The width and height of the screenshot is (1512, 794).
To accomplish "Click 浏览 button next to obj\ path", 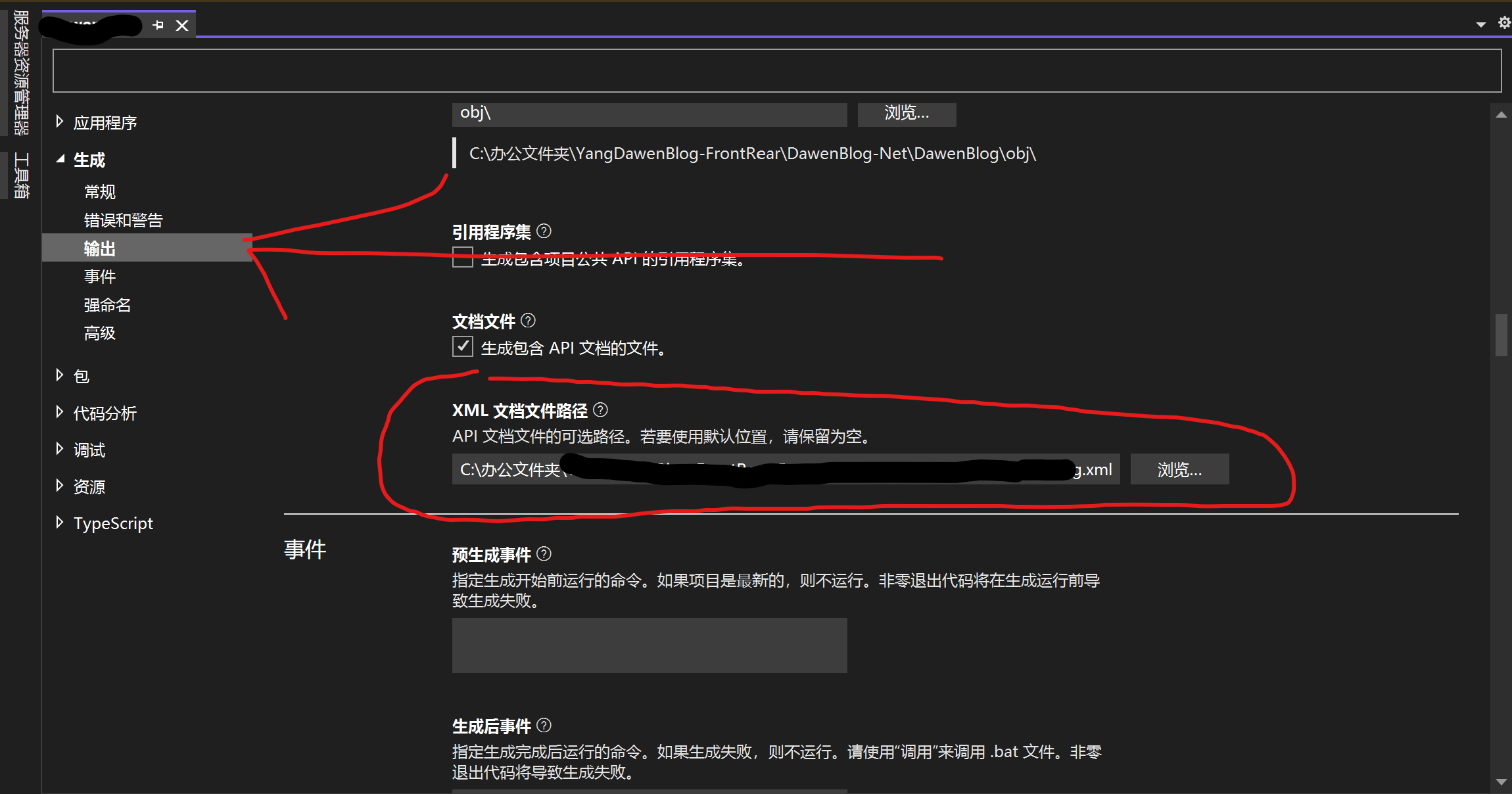I will (x=907, y=114).
